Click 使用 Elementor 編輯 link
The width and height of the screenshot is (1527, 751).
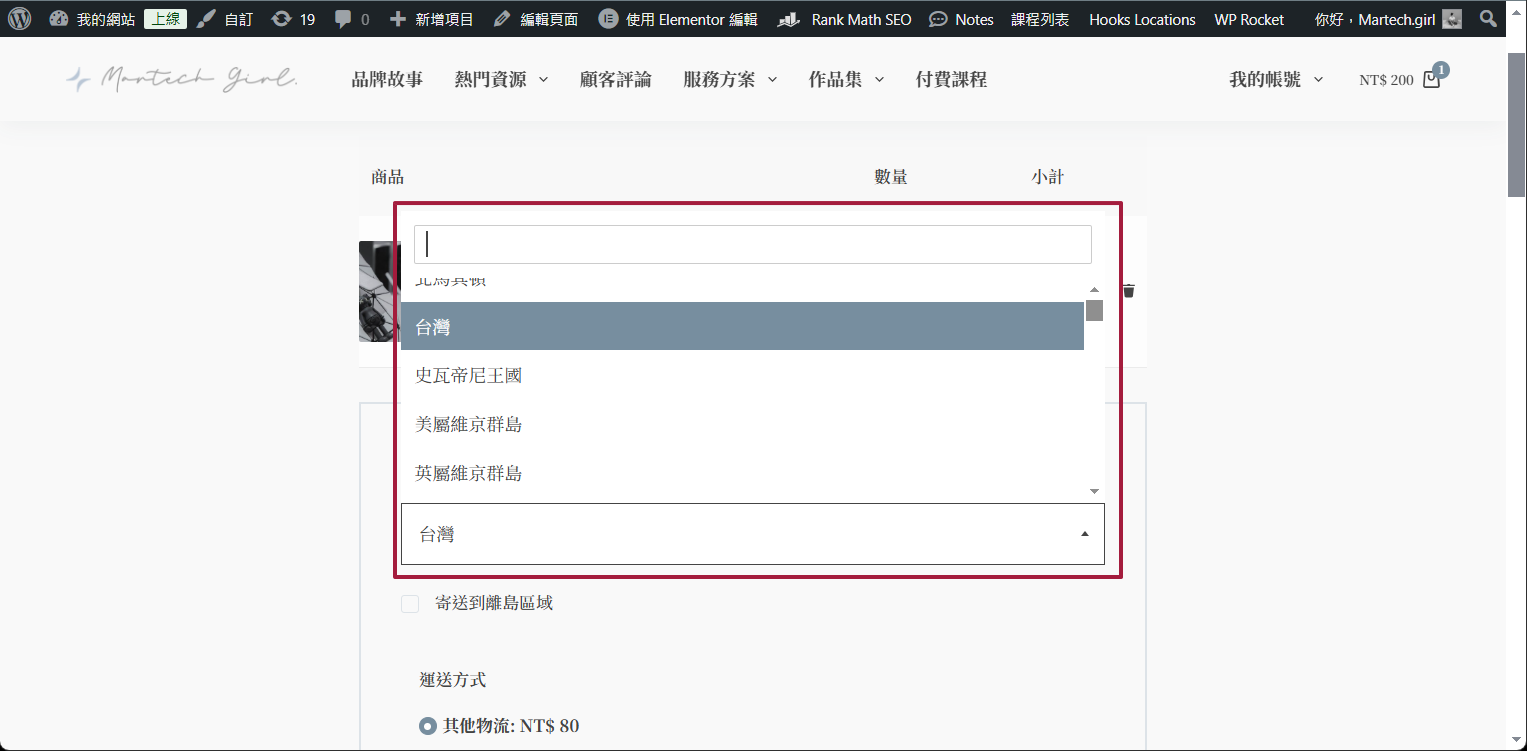click(678, 19)
